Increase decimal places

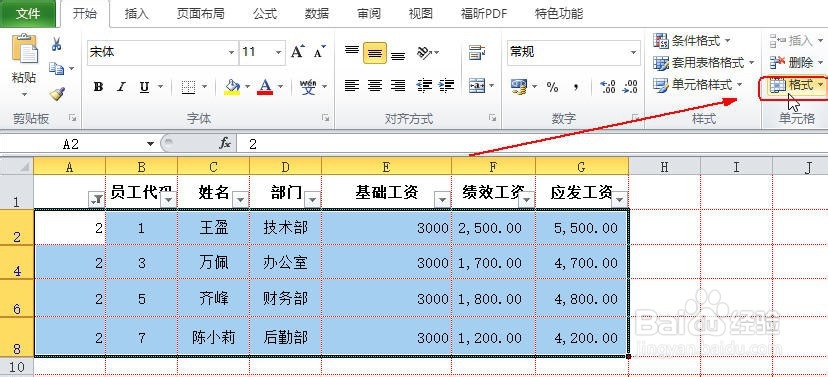click(608, 87)
